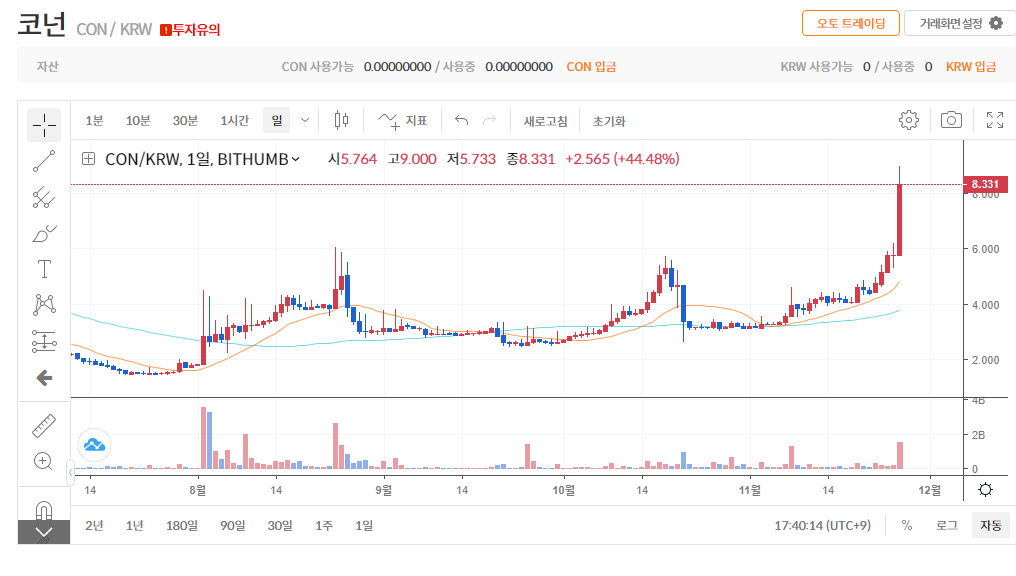Select the brush drawing tool
This screenshot has width=1016, height=576.
click(x=44, y=233)
